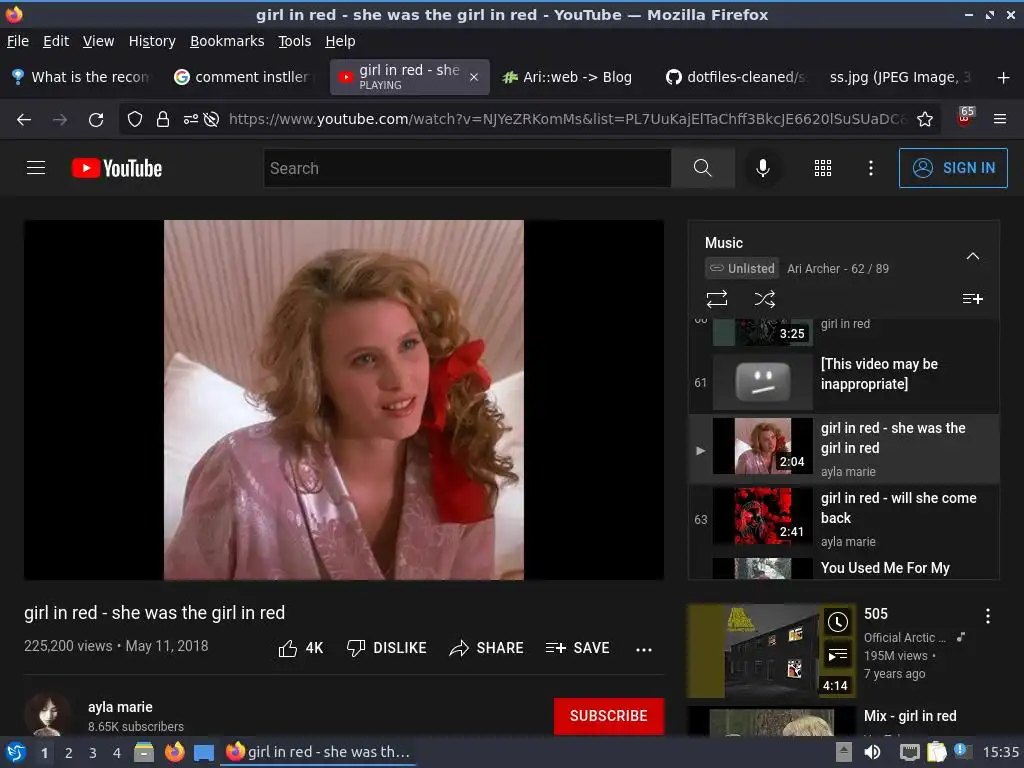Open the Help menu
1024x768 pixels.
(x=340, y=41)
